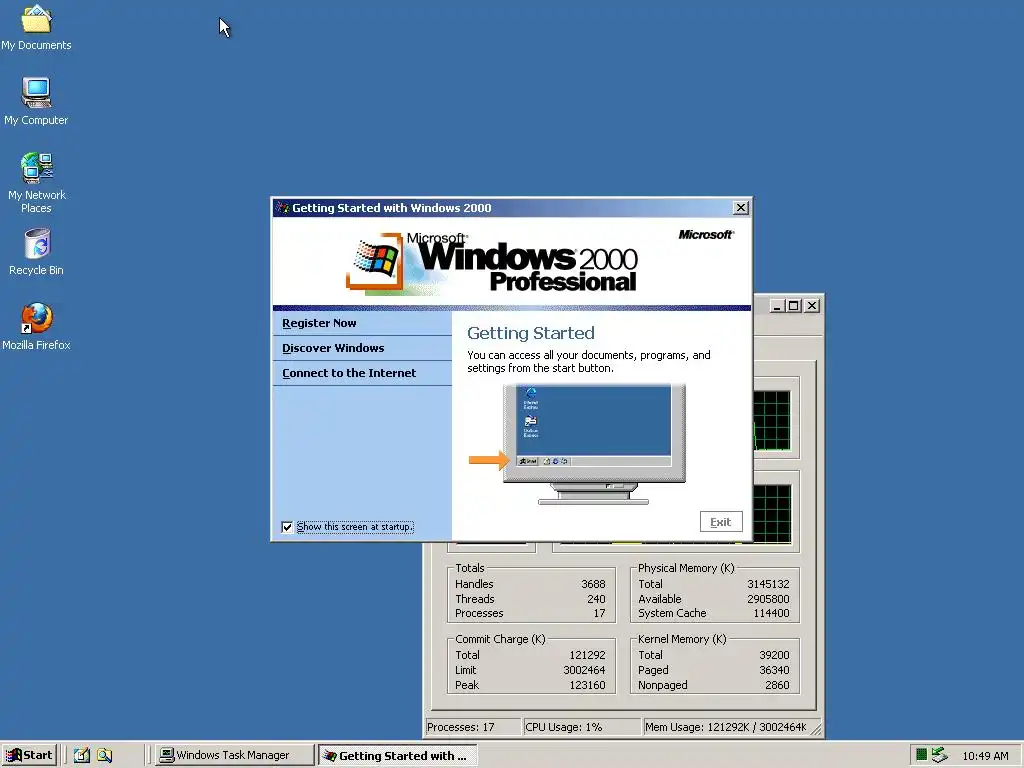This screenshot has height=768, width=1024.
Task: Close the Getting Started dialog
Action: 741,208
